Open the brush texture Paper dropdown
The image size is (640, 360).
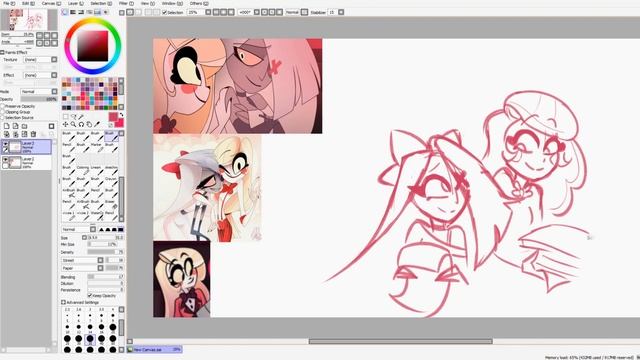point(82,268)
